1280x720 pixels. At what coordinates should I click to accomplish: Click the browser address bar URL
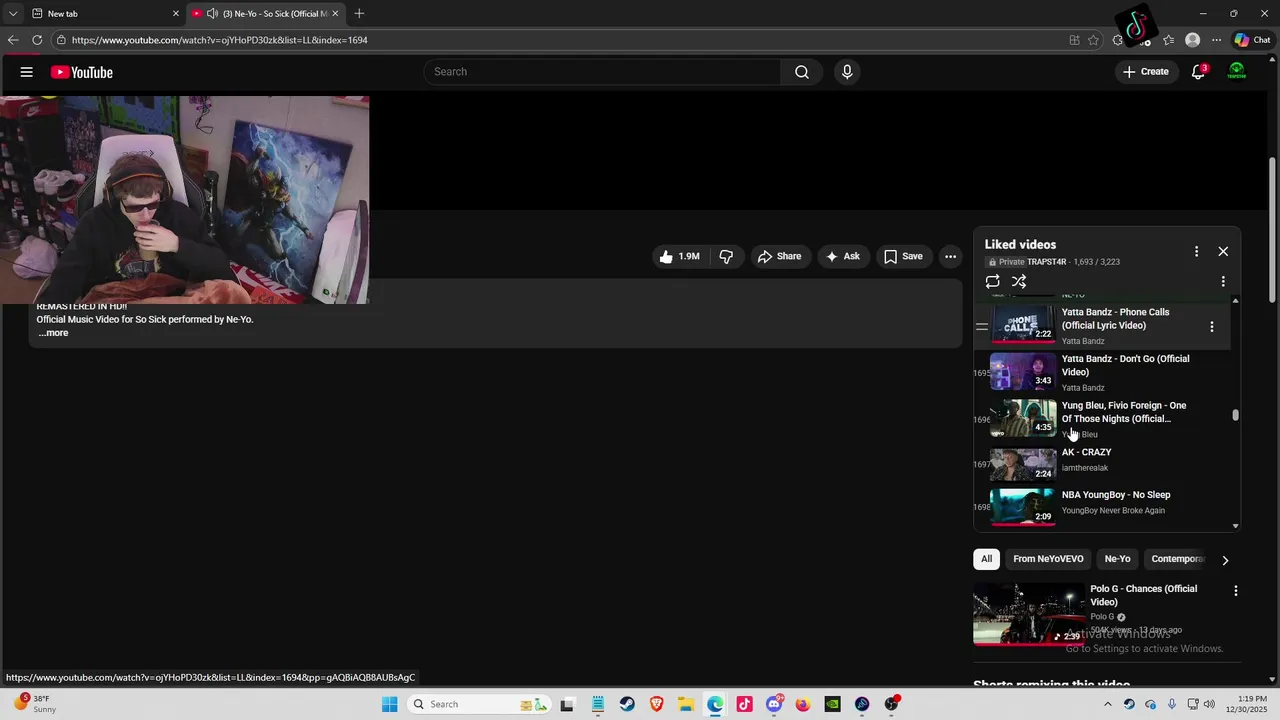coord(219,40)
